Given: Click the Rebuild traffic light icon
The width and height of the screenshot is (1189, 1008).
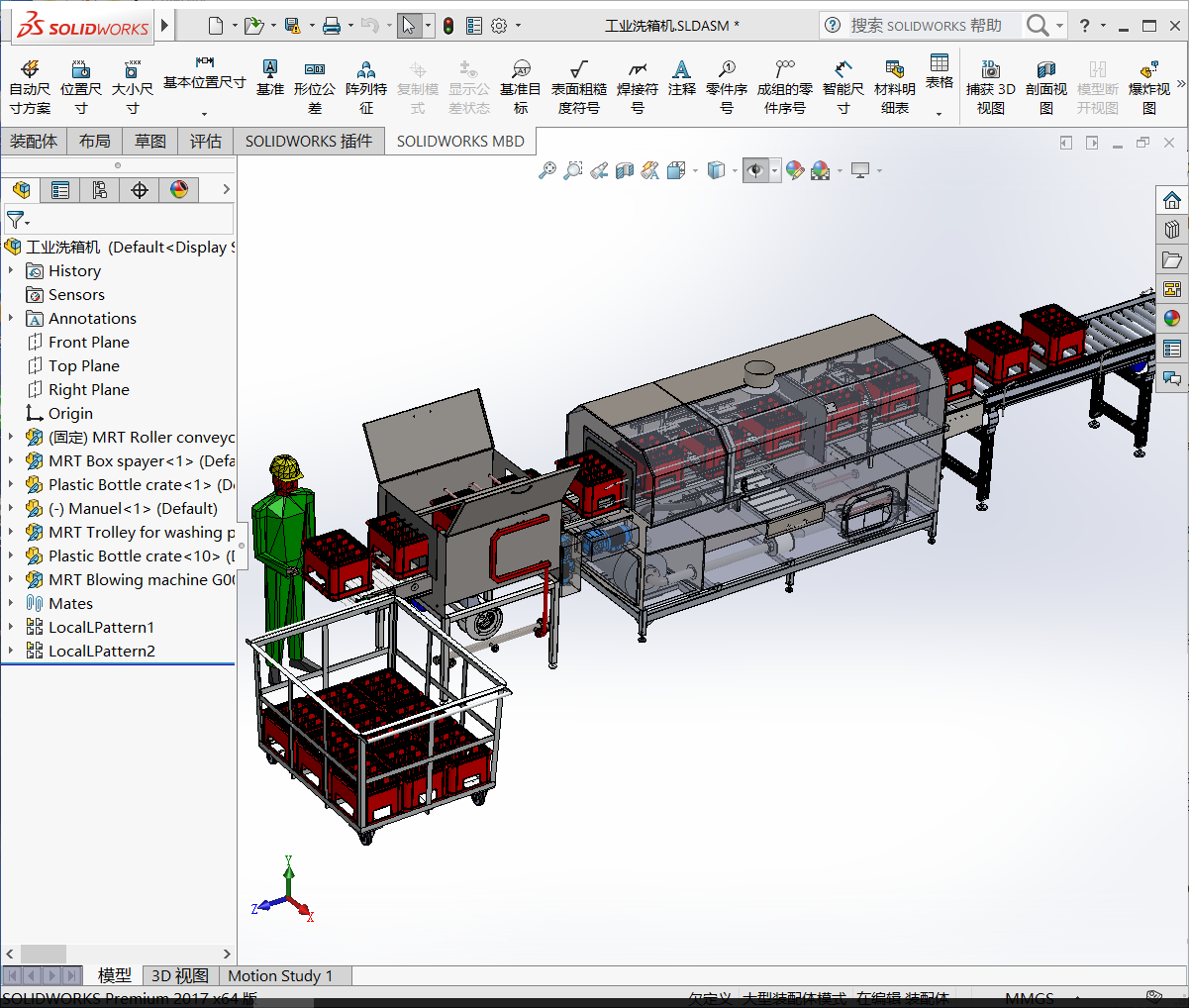Looking at the screenshot, I should tap(448, 26).
